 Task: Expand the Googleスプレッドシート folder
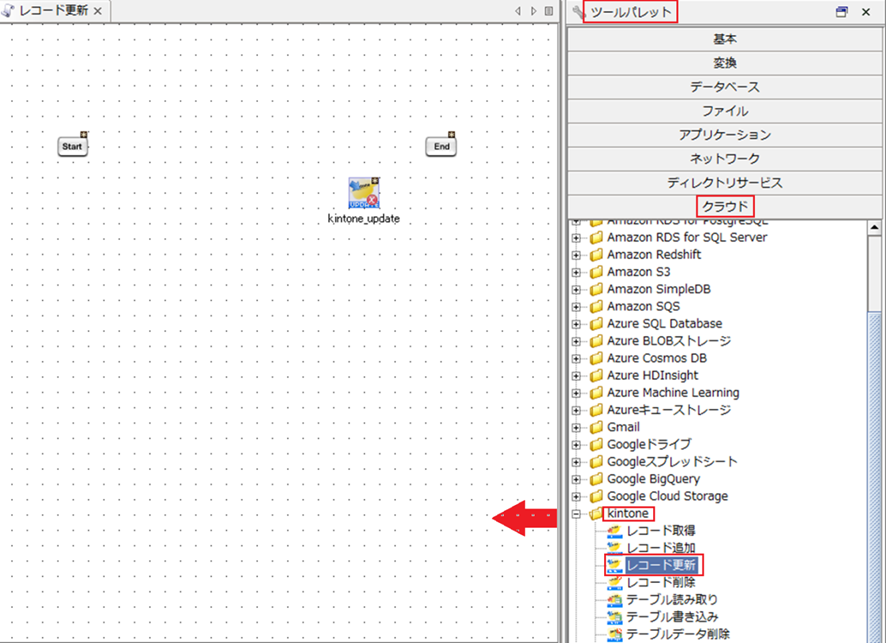(x=576, y=462)
